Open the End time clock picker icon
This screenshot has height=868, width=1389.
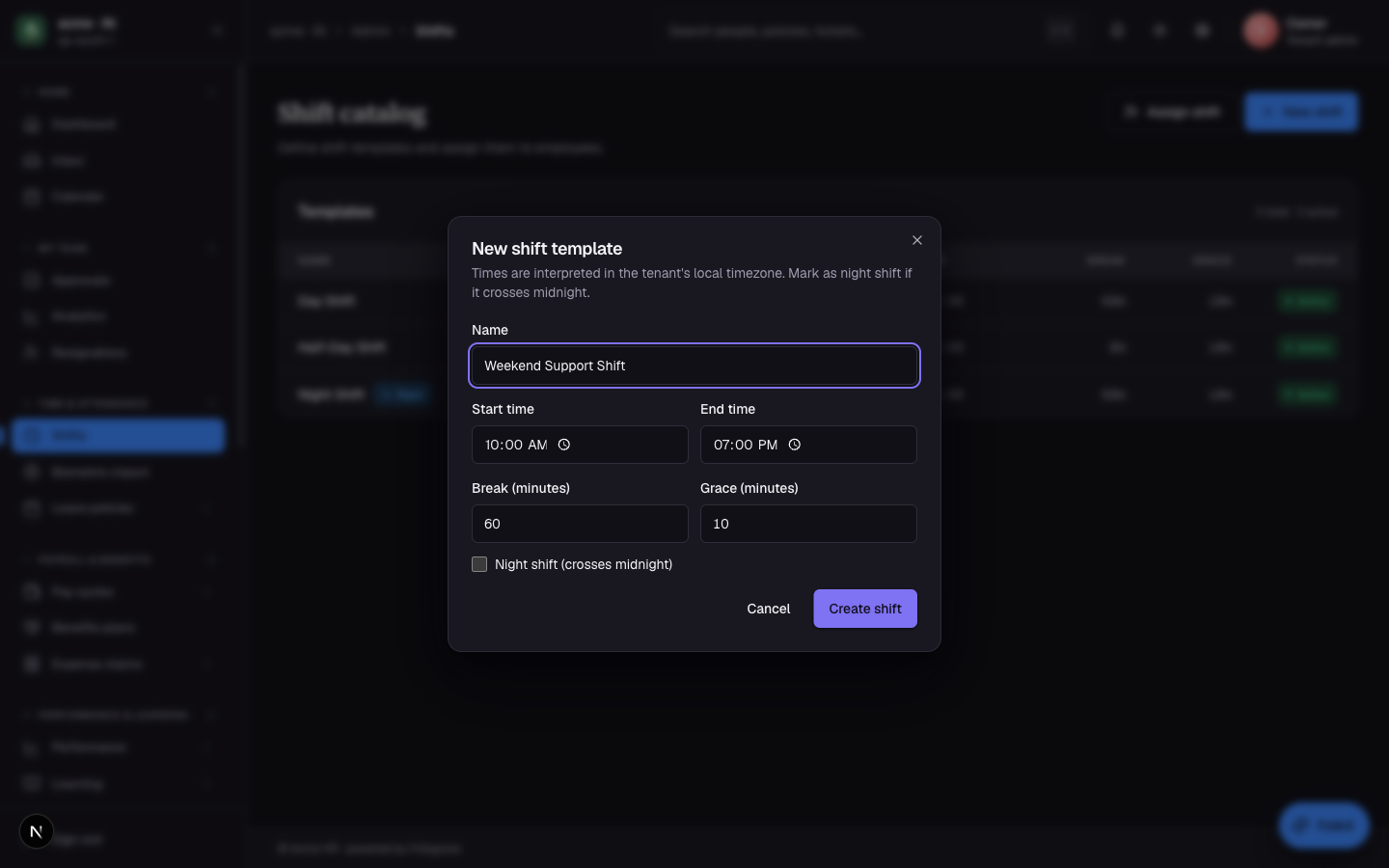click(x=795, y=445)
